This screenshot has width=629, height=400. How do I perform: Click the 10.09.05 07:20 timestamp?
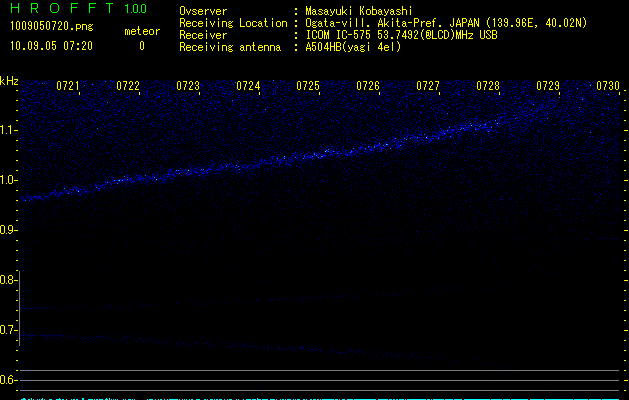point(50,46)
